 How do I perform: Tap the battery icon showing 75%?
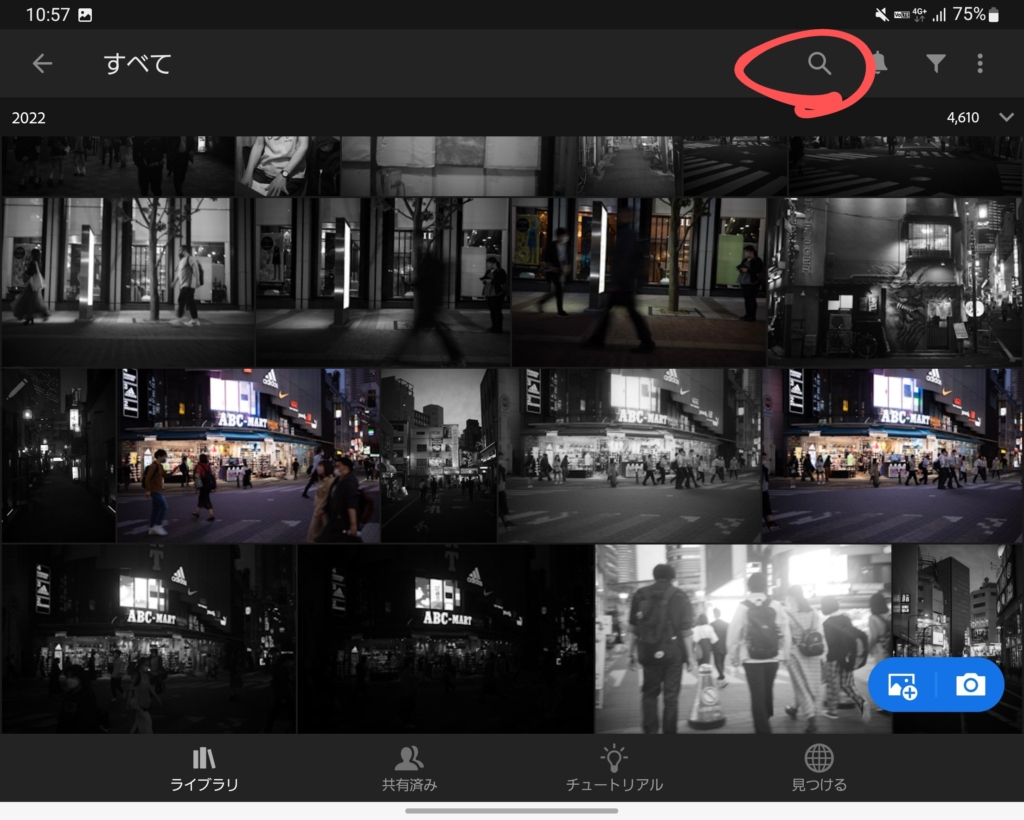[993, 14]
